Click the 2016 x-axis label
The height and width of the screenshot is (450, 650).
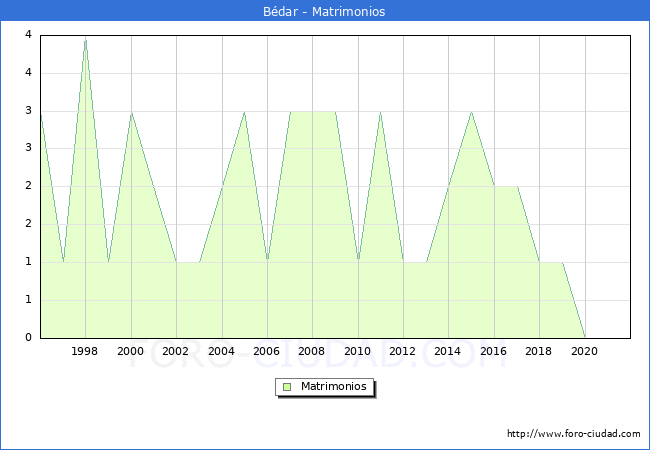(x=493, y=351)
